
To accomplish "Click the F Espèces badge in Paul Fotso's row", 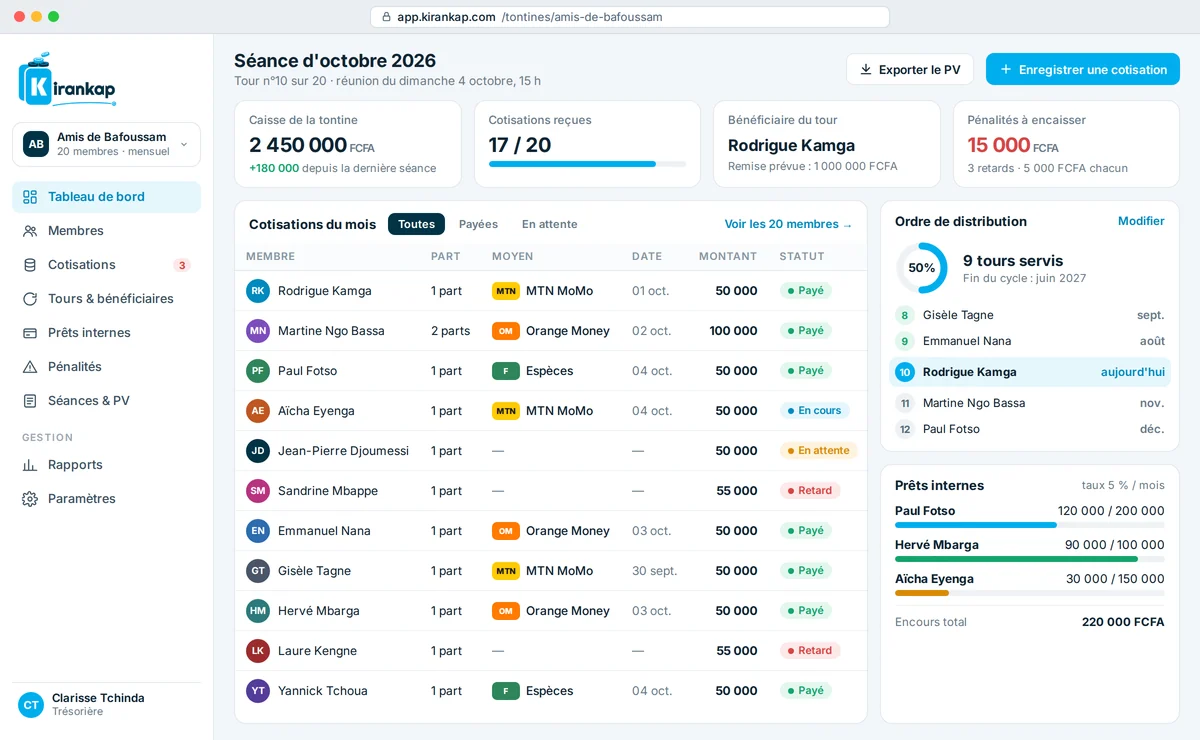I will [x=506, y=371].
